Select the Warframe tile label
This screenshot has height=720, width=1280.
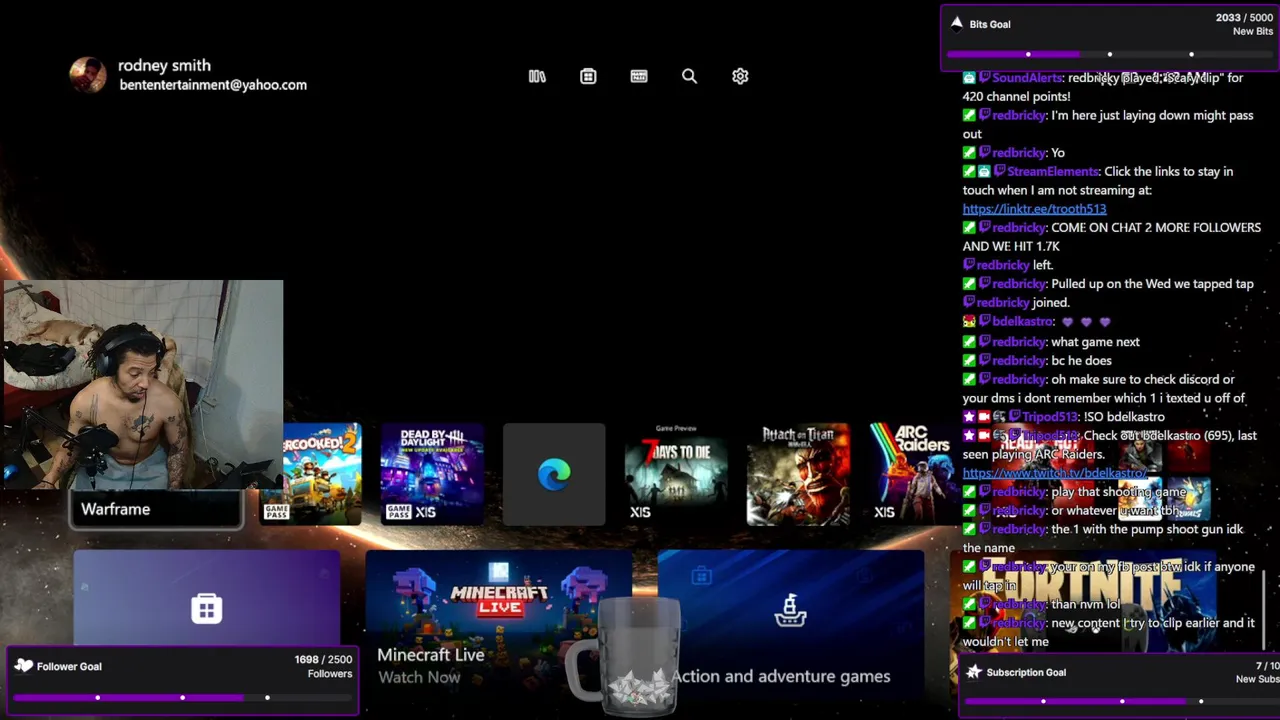116,509
